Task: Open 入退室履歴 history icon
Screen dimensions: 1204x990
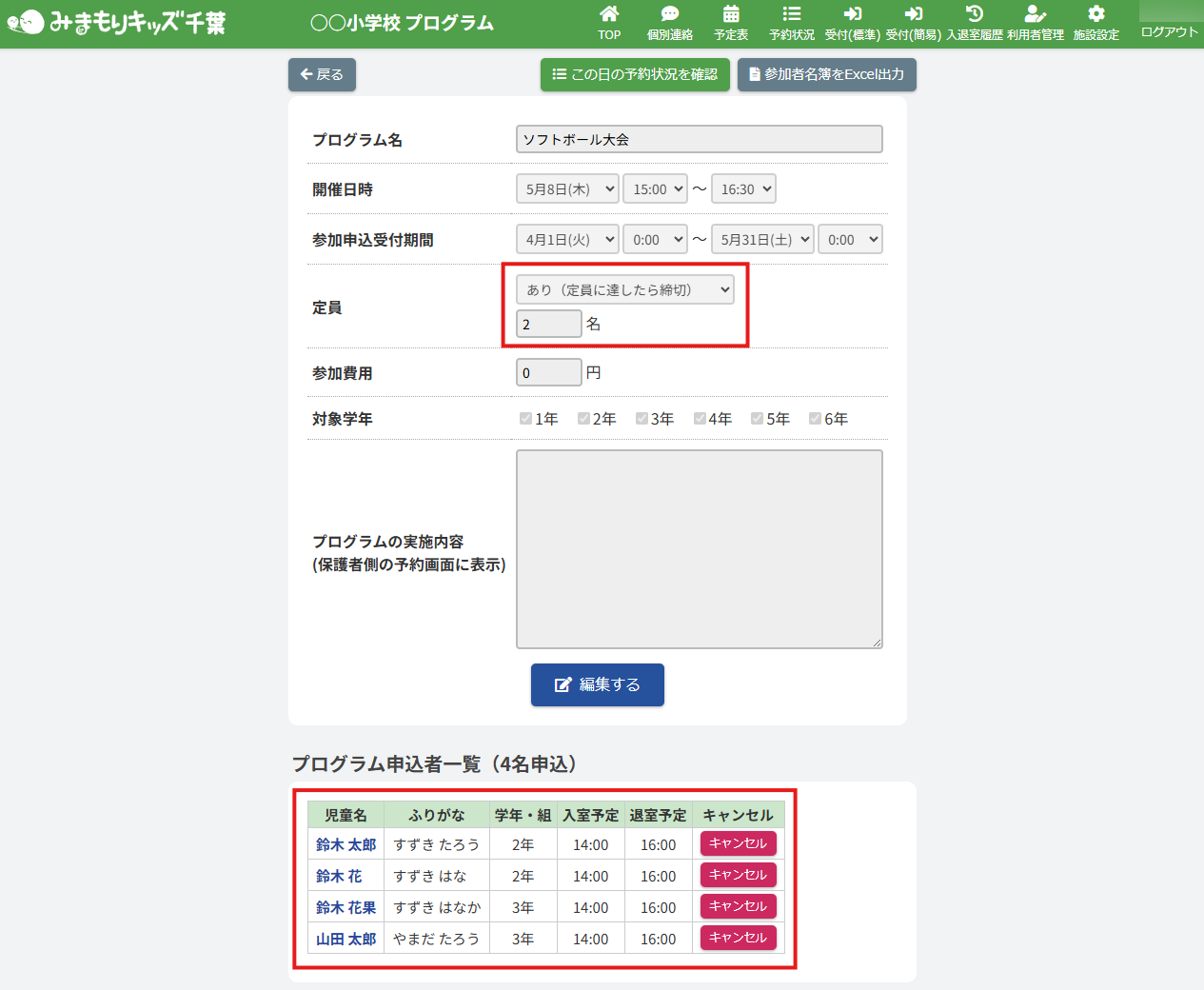Action: pos(975,14)
